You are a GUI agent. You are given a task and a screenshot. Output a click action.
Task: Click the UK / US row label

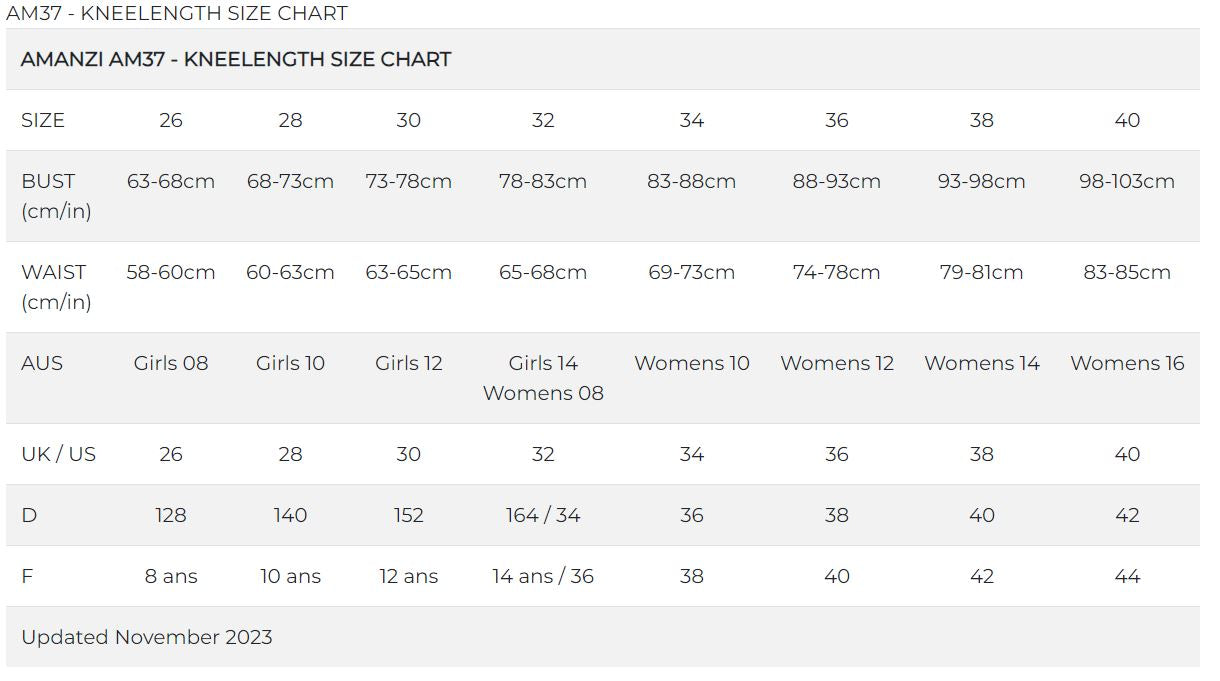click(58, 454)
